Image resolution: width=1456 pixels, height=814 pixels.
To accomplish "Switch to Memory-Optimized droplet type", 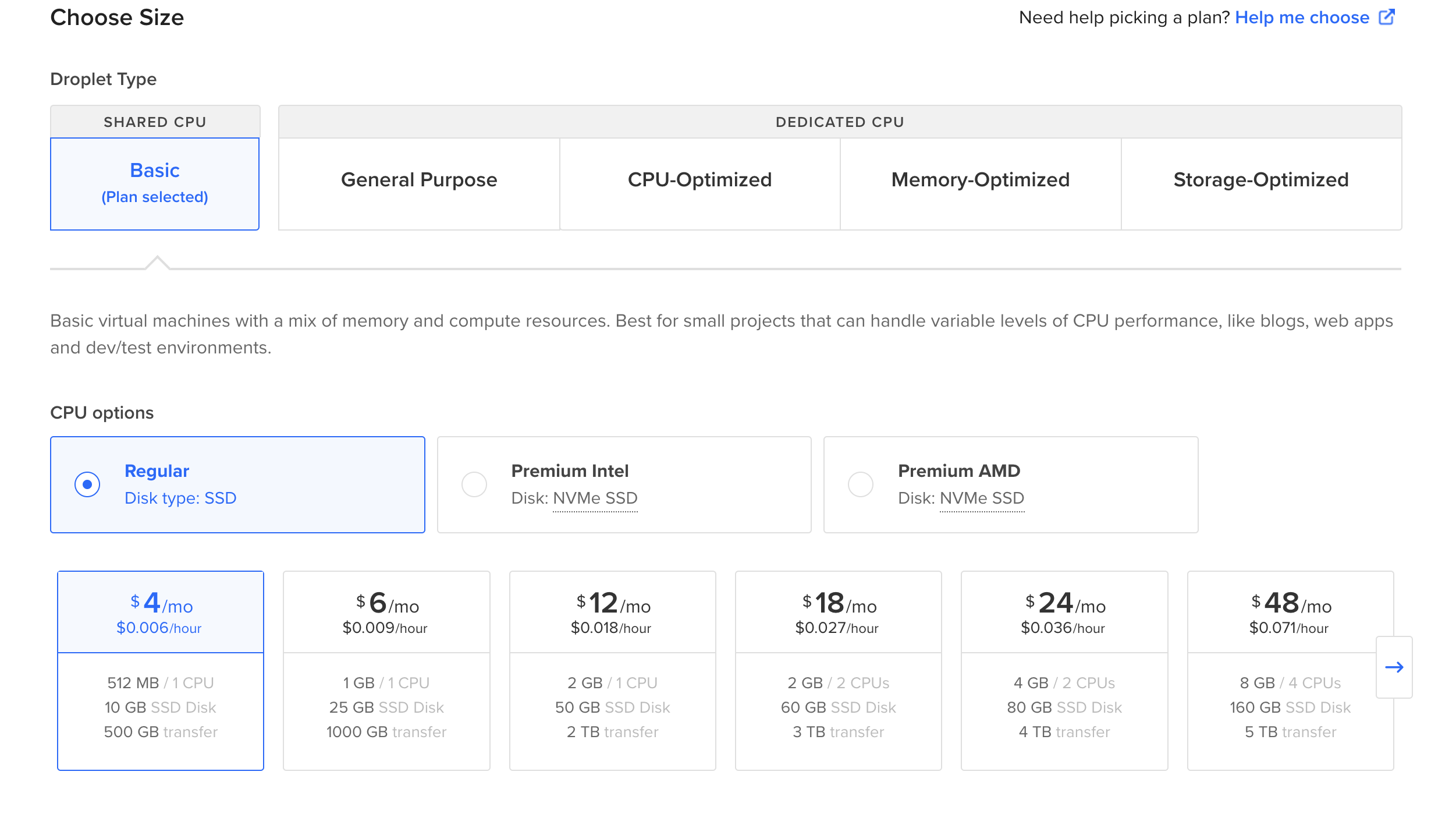I will coord(981,184).
